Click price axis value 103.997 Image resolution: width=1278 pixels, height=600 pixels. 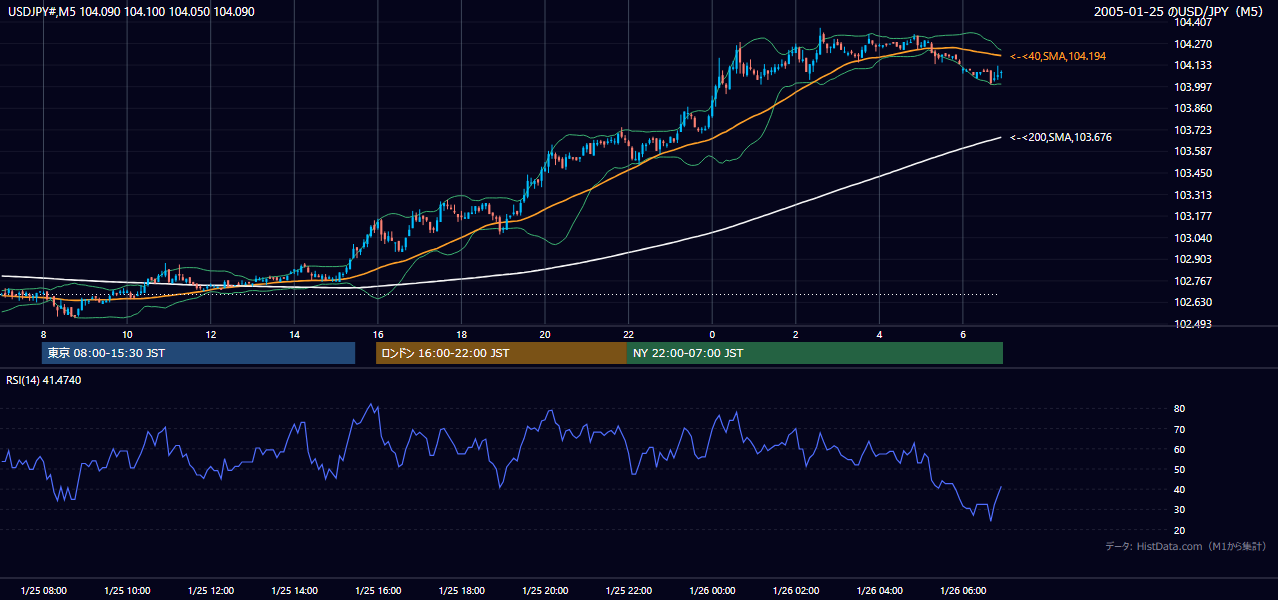click(1192, 87)
